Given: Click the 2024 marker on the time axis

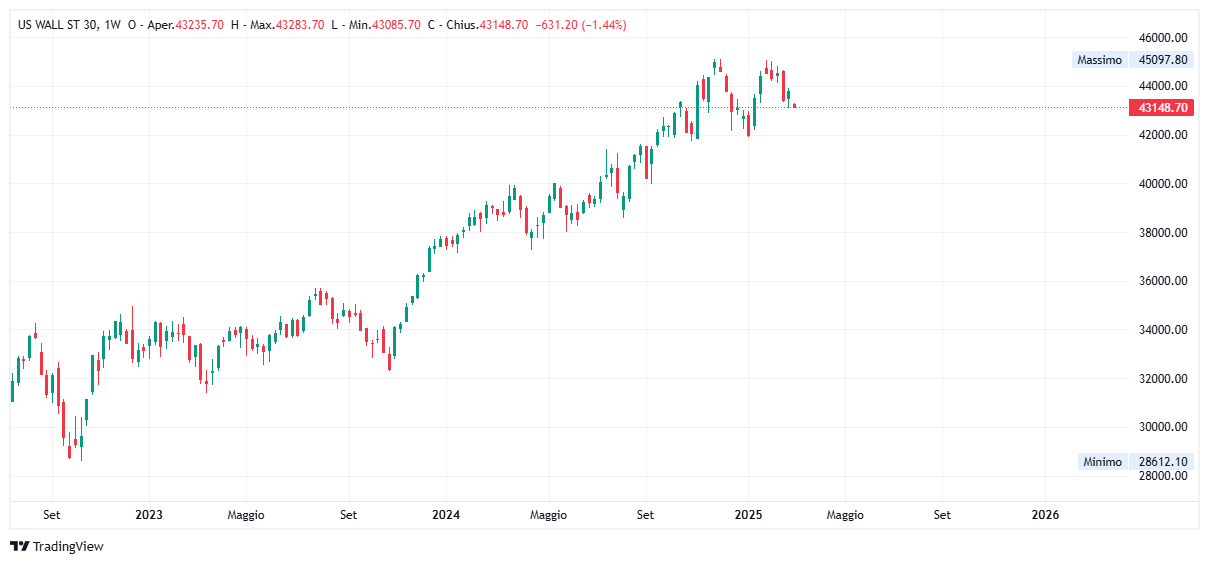Looking at the screenshot, I should click(445, 515).
